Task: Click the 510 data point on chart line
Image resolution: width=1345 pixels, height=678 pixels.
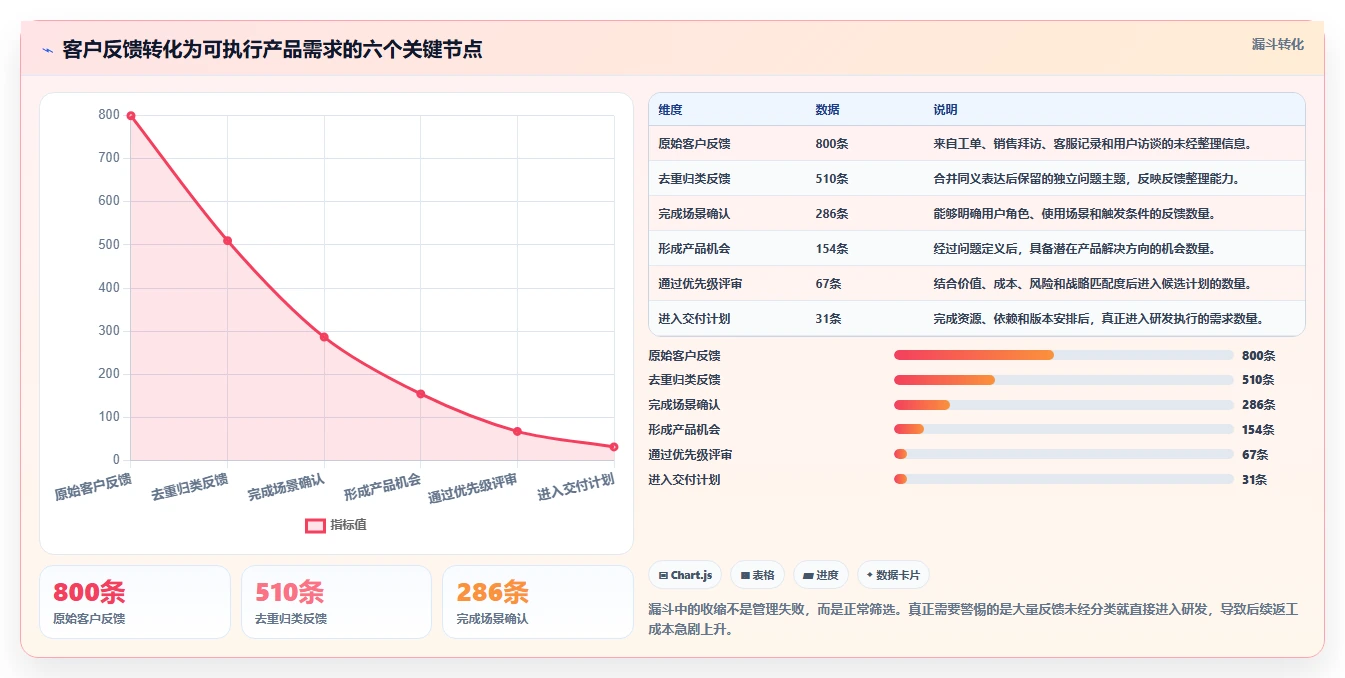Action: point(227,241)
